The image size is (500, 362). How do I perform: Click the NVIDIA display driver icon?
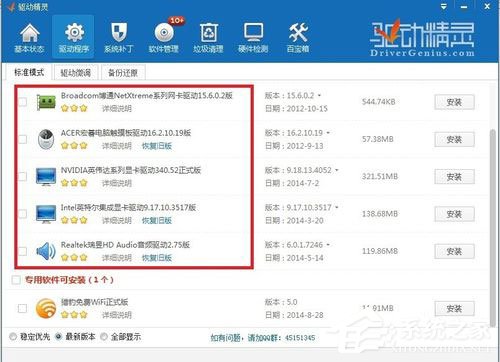point(46,177)
